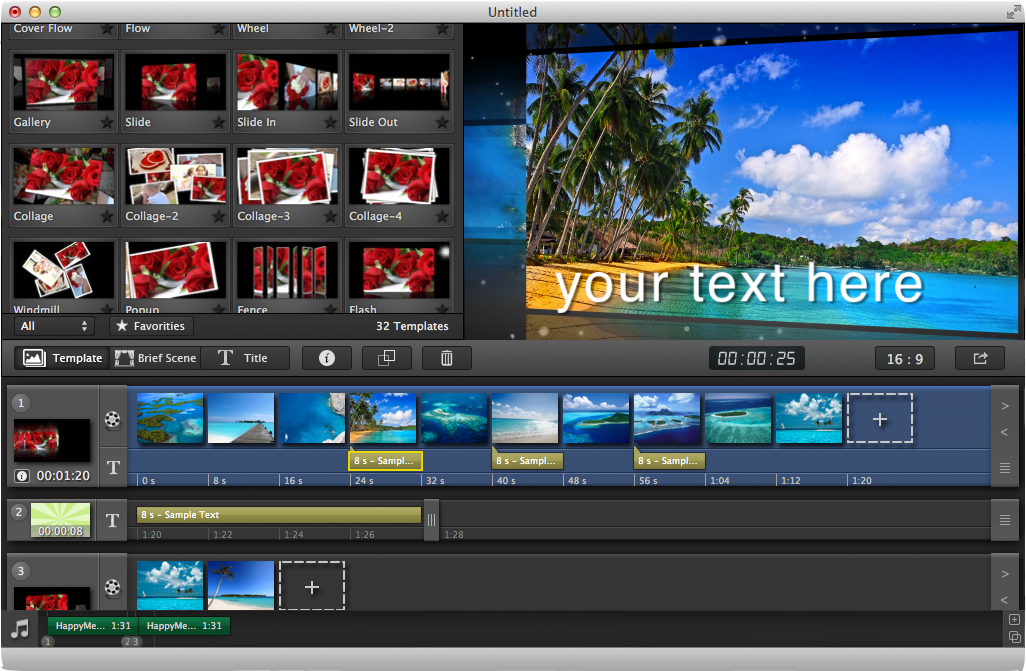Toggle favorite star on Slide In template

click(330, 122)
